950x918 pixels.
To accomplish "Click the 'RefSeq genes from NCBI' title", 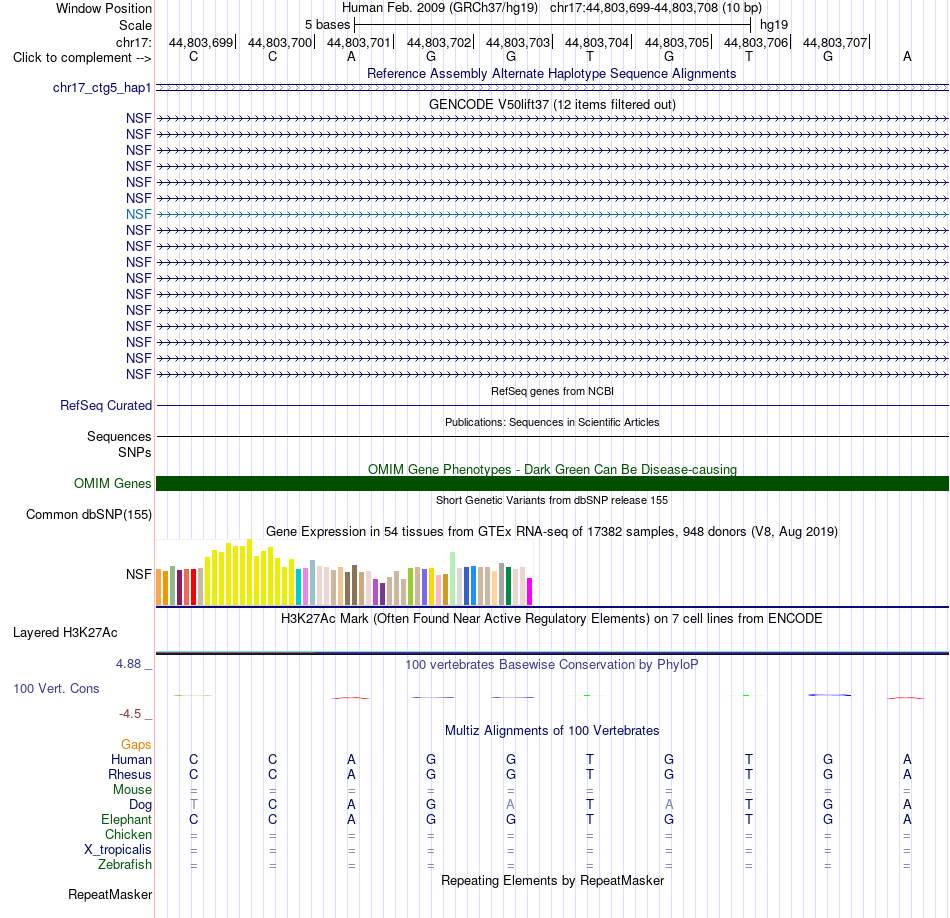I will (553, 391).
